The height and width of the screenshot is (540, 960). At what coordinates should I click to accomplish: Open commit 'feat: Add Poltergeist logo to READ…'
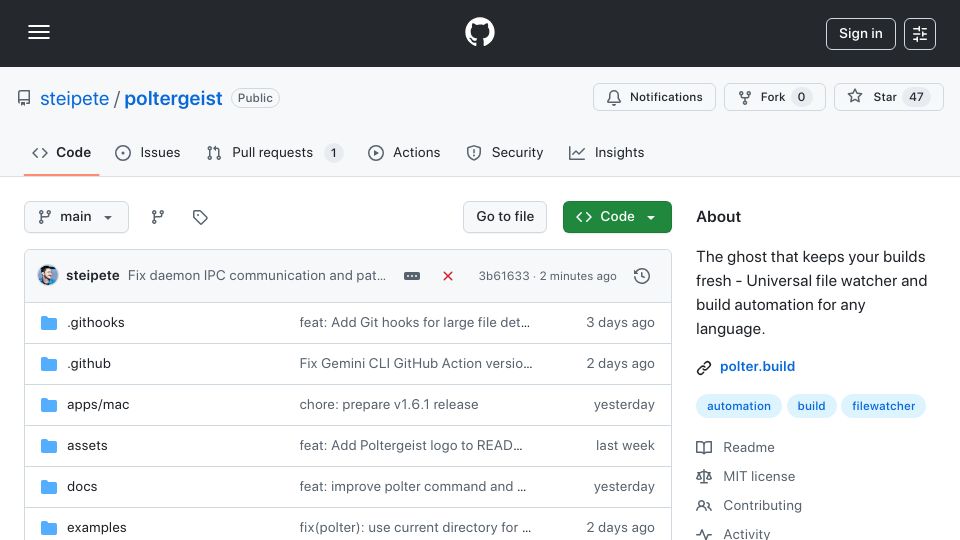[x=411, y=446]
